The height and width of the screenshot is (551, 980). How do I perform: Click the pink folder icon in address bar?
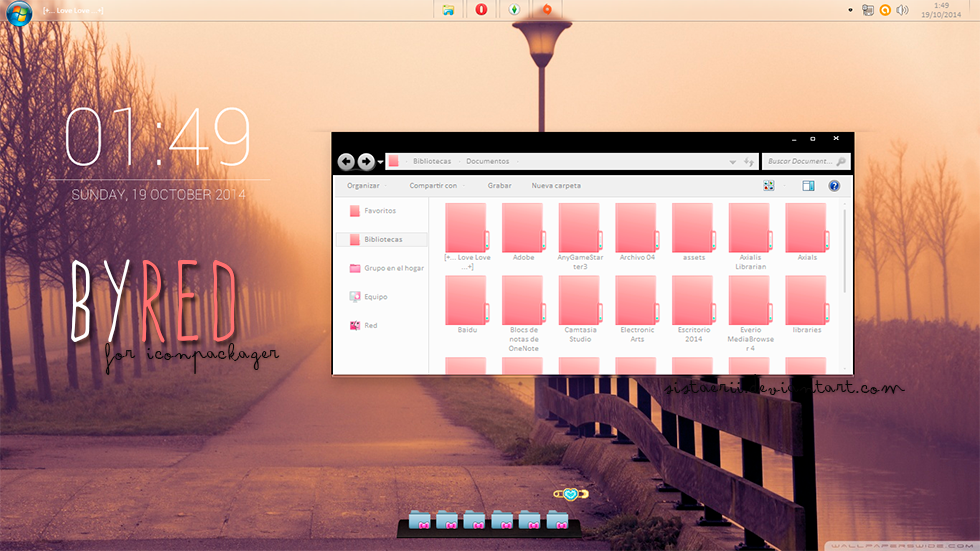point(394,161)
